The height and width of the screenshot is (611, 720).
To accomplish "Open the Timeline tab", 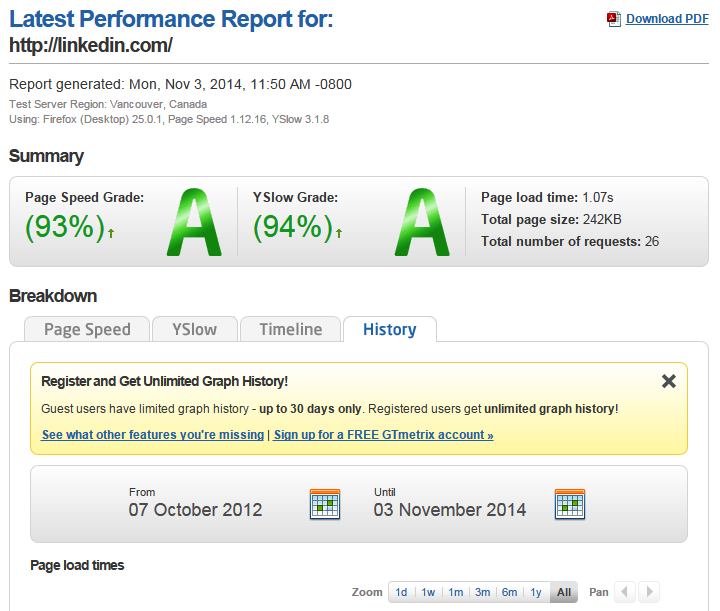I will click(291, 329).
